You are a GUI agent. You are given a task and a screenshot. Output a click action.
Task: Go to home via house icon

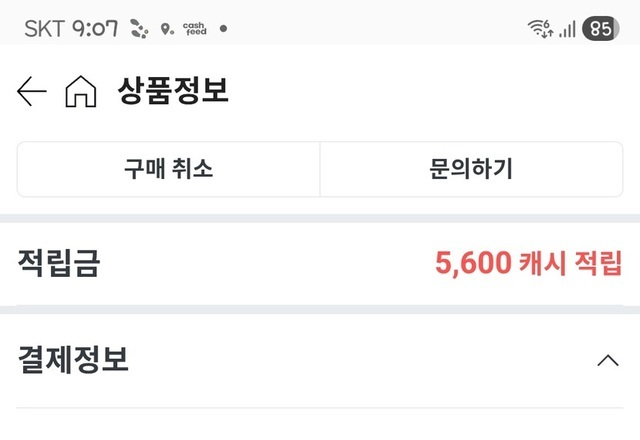pos(80,92)
